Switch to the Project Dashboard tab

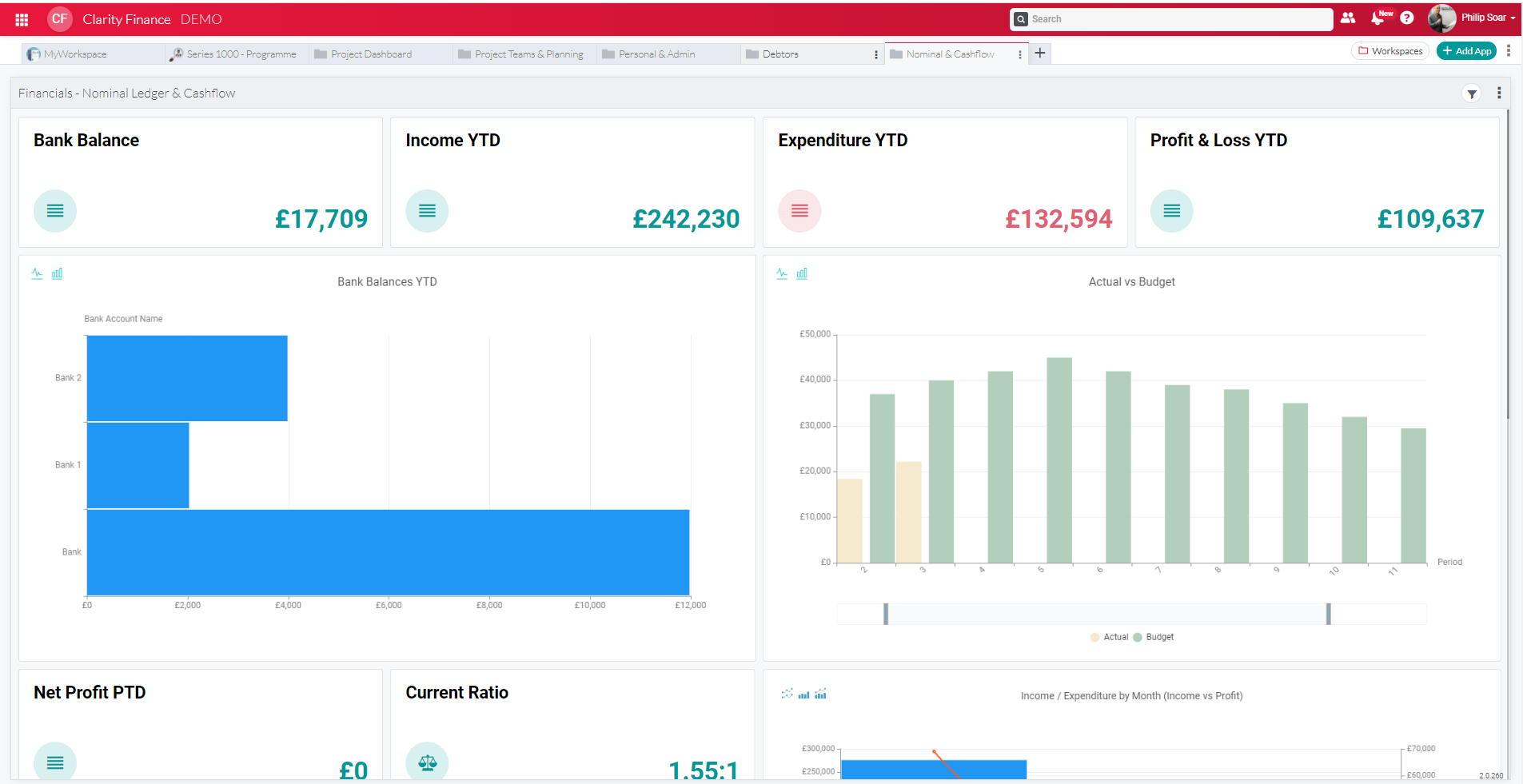coord(370,54)
